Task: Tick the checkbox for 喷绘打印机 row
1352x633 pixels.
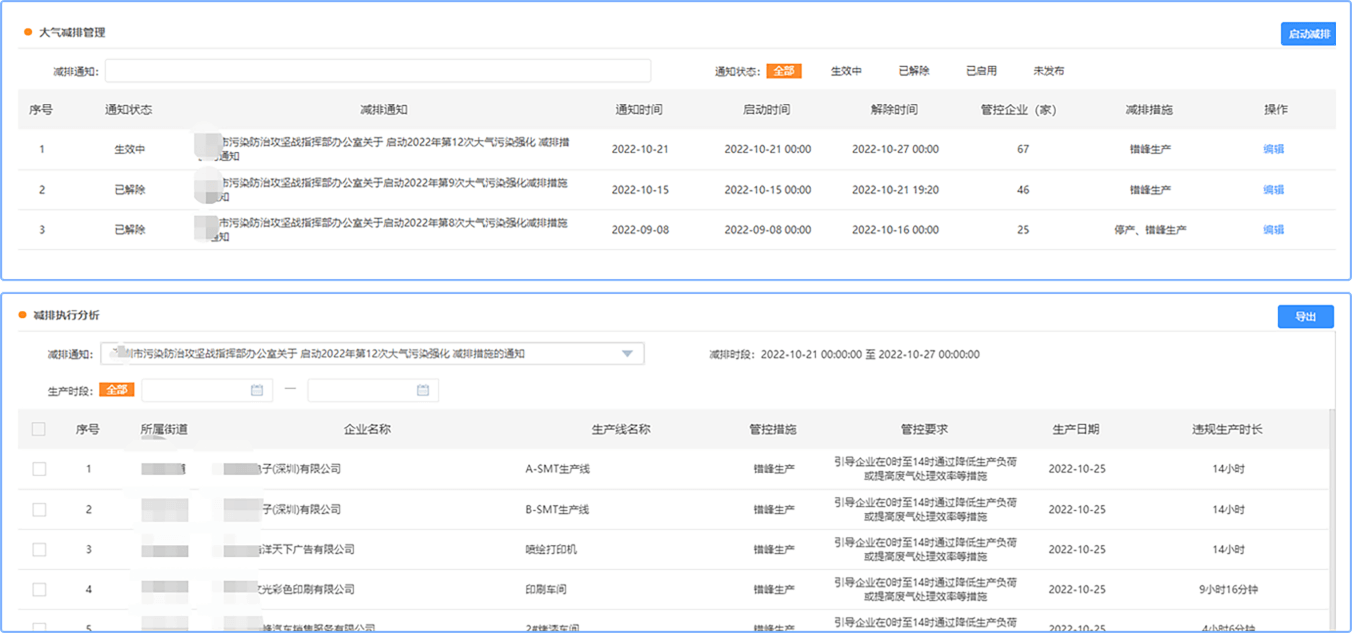Action: click(x=39, y=549)
